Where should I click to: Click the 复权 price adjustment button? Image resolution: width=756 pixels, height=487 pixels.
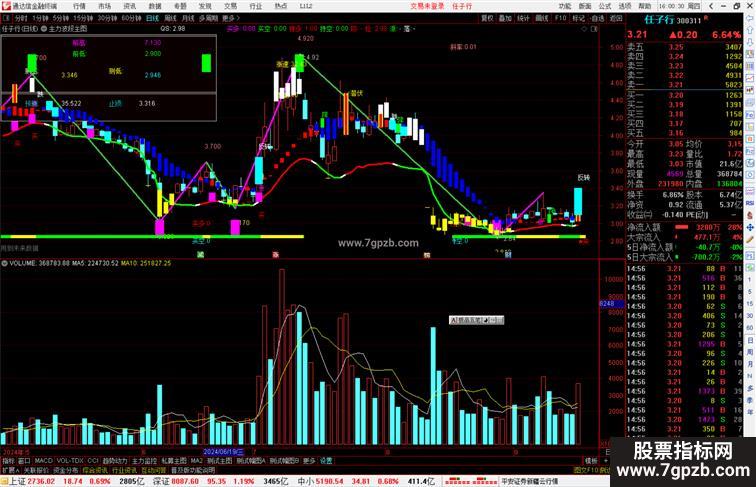(x=487, y=18)
